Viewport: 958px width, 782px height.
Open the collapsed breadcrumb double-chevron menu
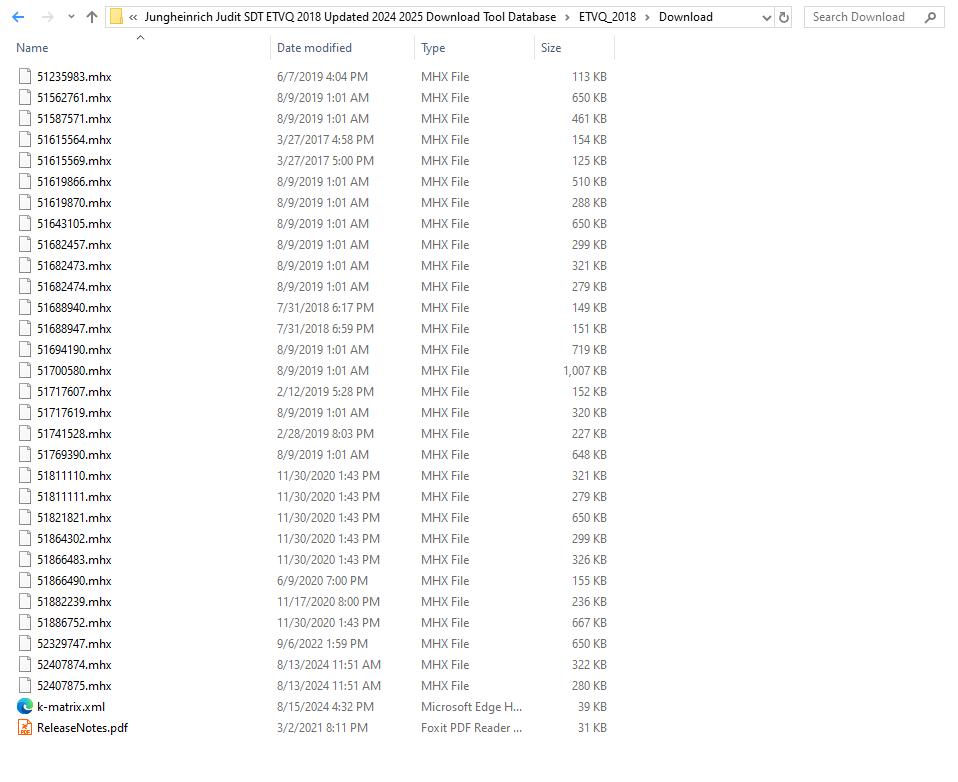(132, 16)
